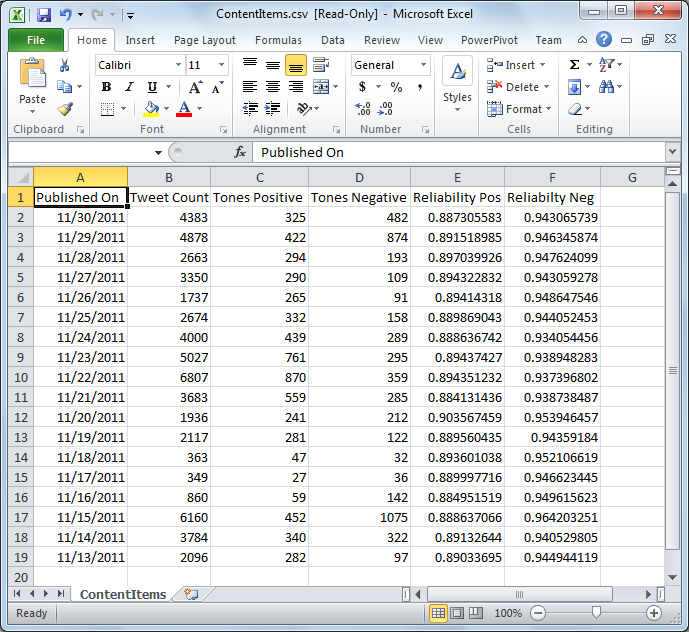Click the AutoSum sigma icon

coord(574,65)
